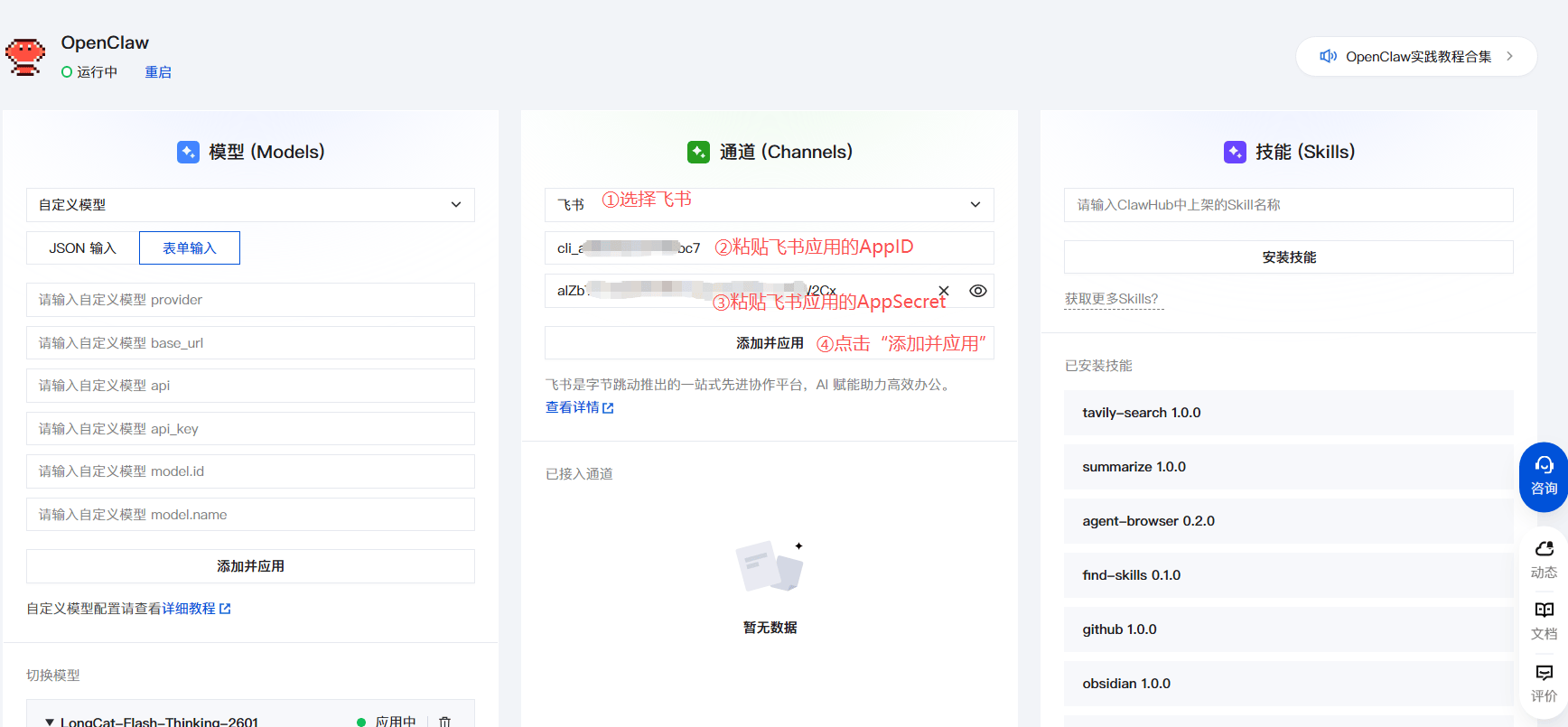
Task: Click the external link icon beside 详细教程
Action: click(225, 609)
